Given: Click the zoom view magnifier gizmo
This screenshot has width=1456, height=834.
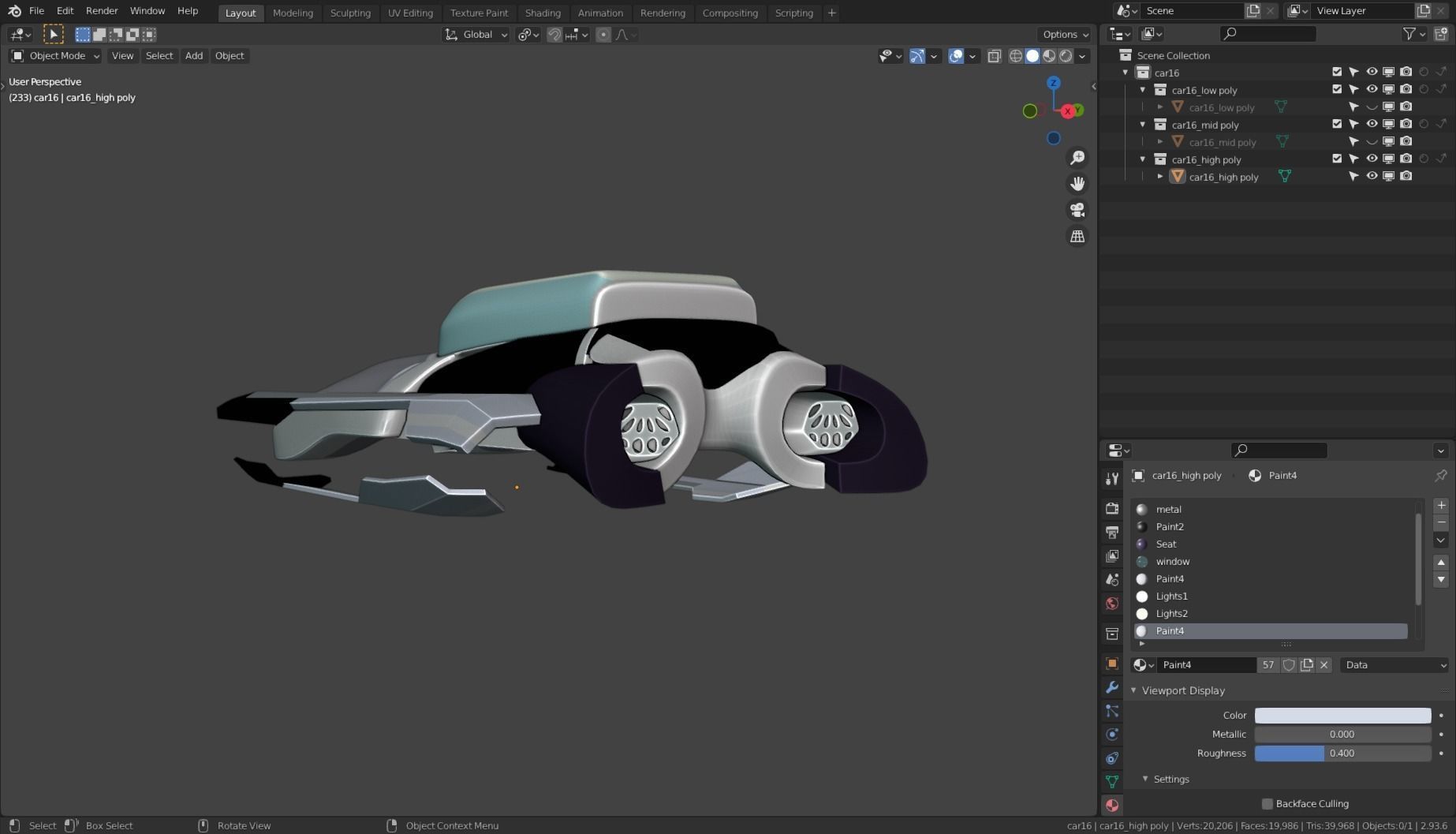Looking at the screenshot, I should (1077, 158).
